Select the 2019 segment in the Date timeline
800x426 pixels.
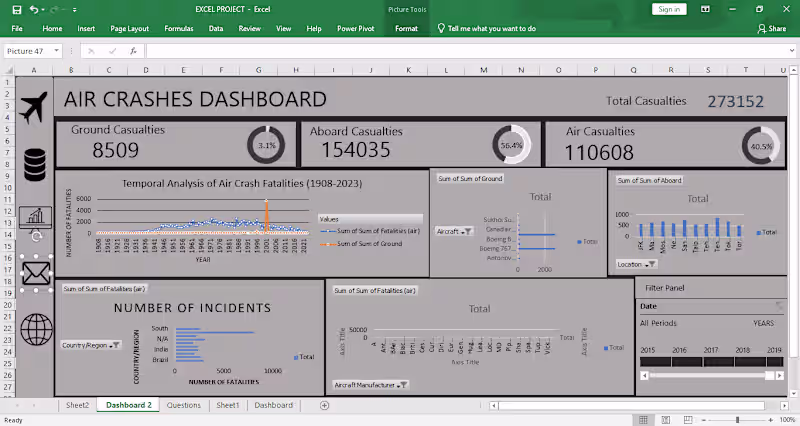click(x=774, y=362)
